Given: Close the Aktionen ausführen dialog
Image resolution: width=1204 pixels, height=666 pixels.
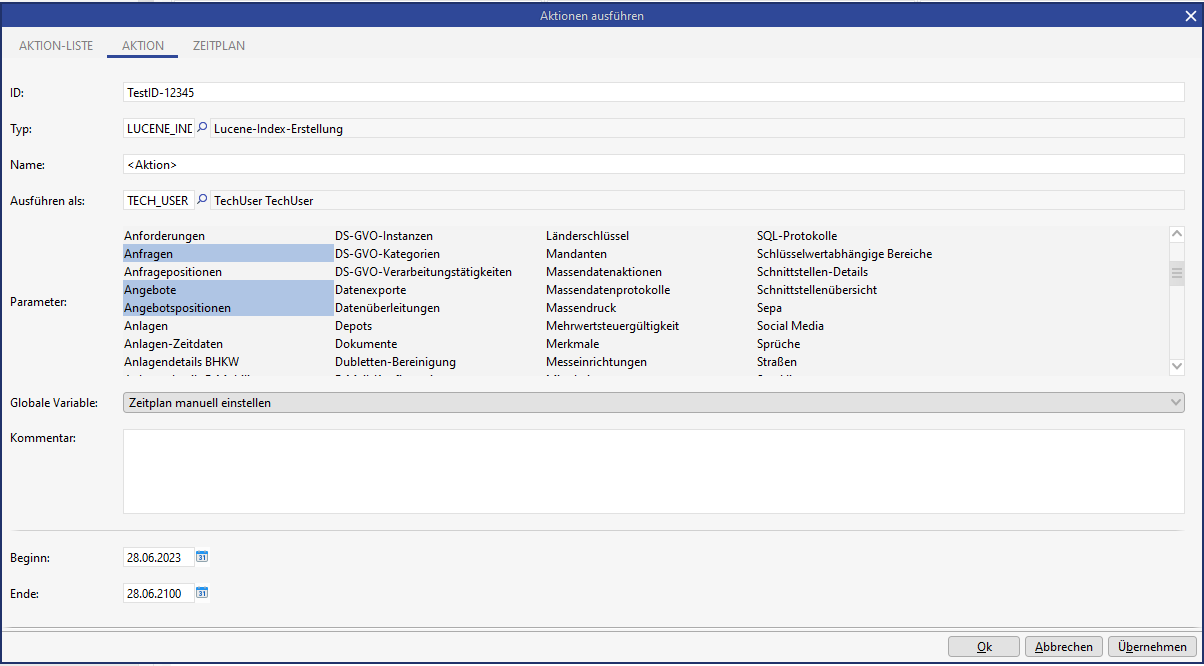Looking at the screenshot, I should 1190,16.
